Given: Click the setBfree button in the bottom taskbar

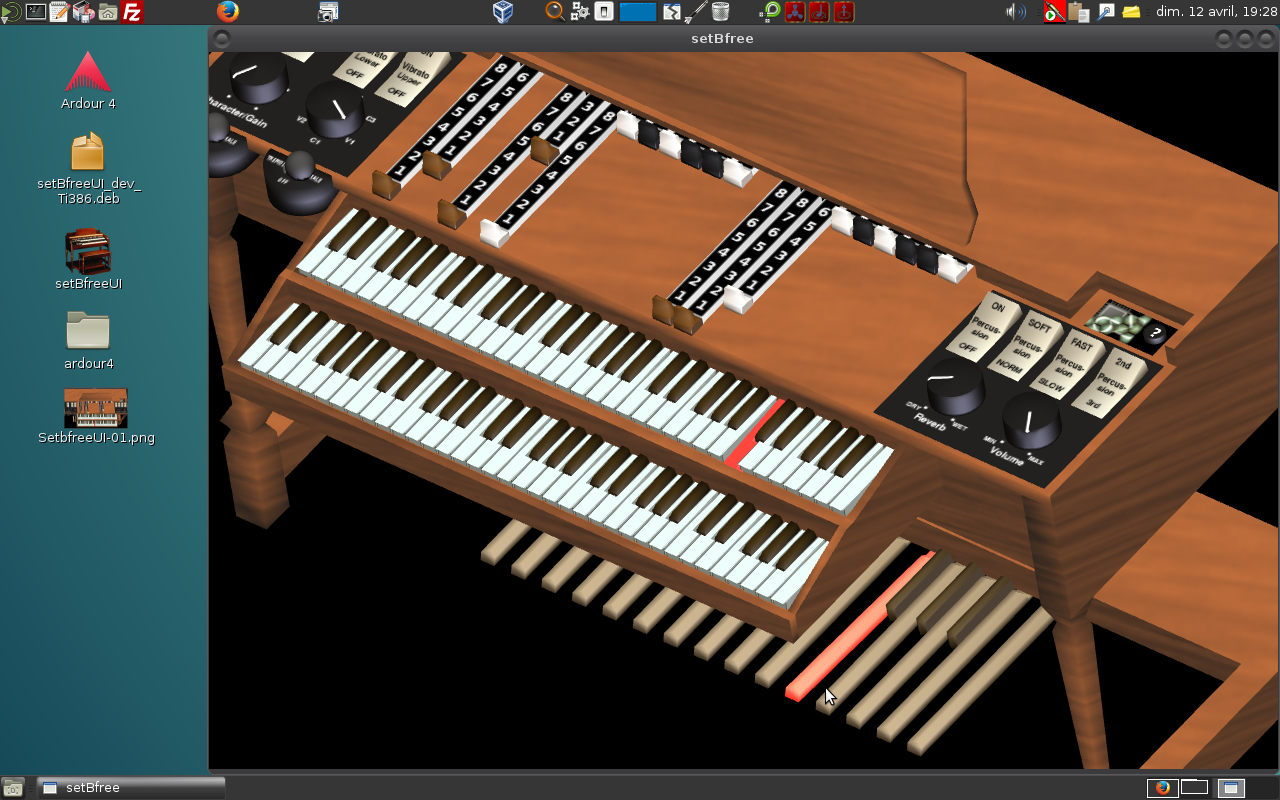Looking at the screenshot, I should pos(130,788).
